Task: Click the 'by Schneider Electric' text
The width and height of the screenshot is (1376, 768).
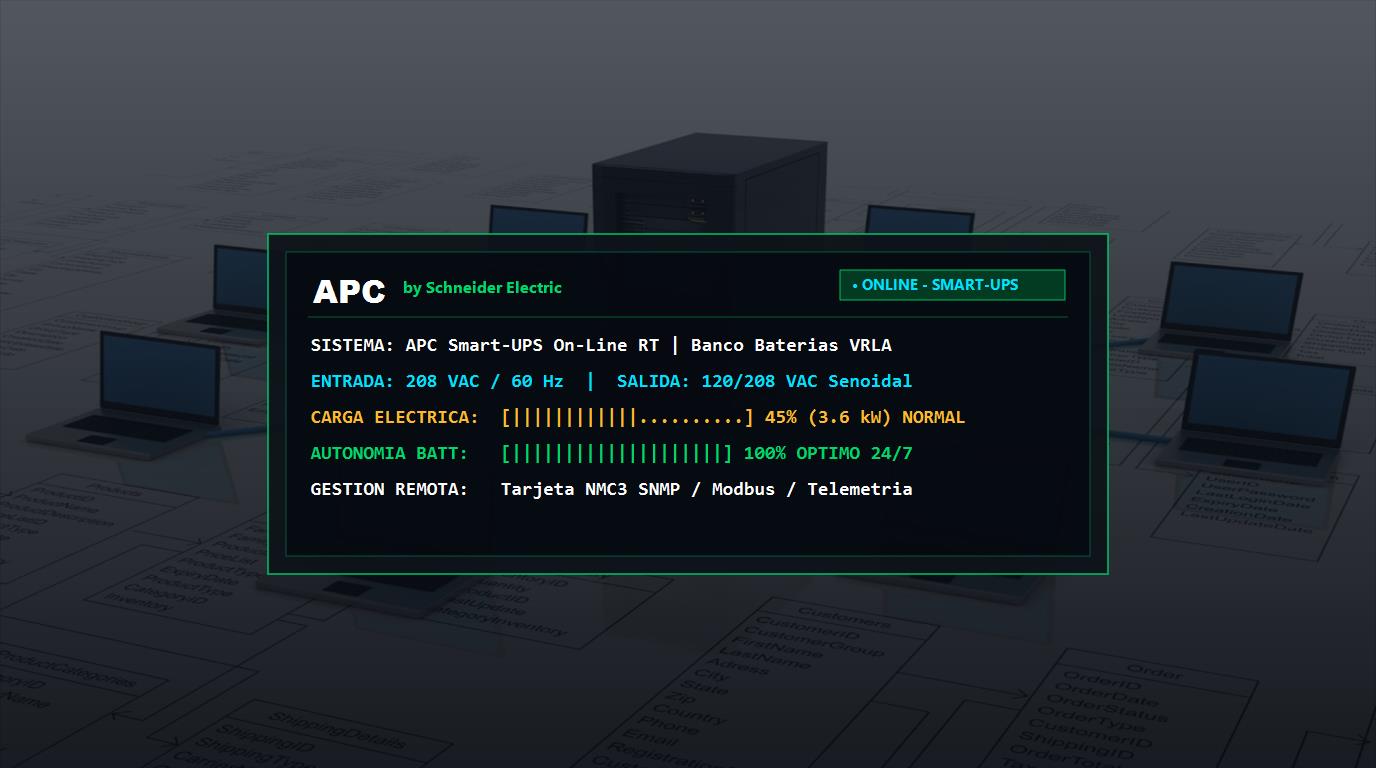Action: 482,288
